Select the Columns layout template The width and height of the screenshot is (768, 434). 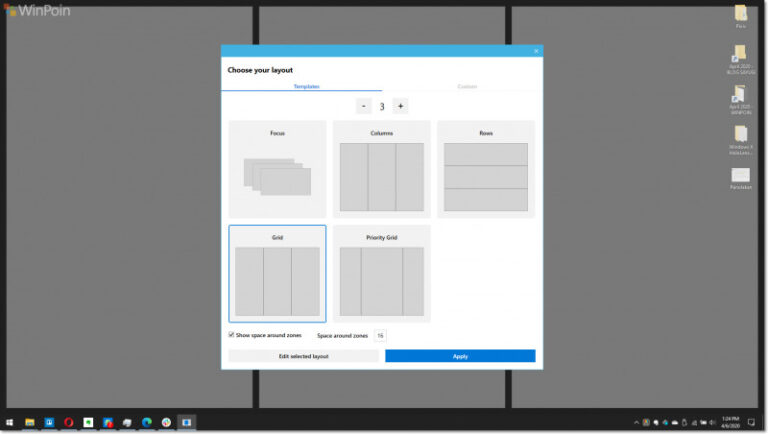pos(382,169)
